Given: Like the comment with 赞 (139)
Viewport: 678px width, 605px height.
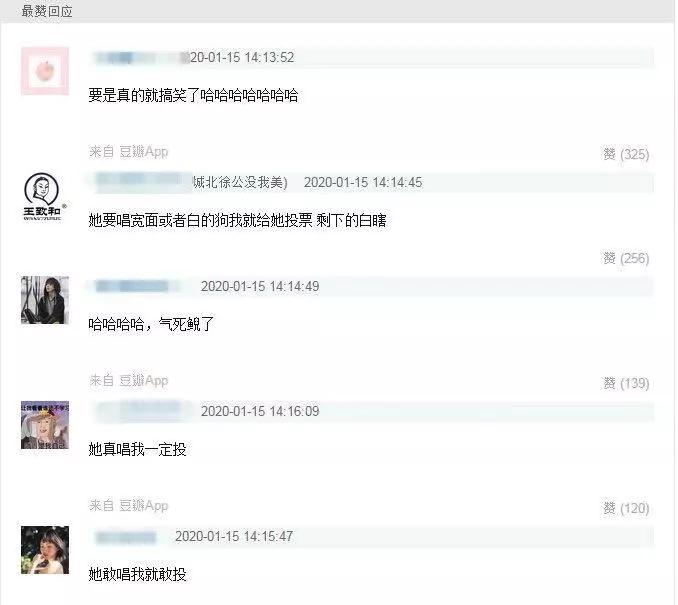Looking at the screenshot, I should tap(626, 383).
